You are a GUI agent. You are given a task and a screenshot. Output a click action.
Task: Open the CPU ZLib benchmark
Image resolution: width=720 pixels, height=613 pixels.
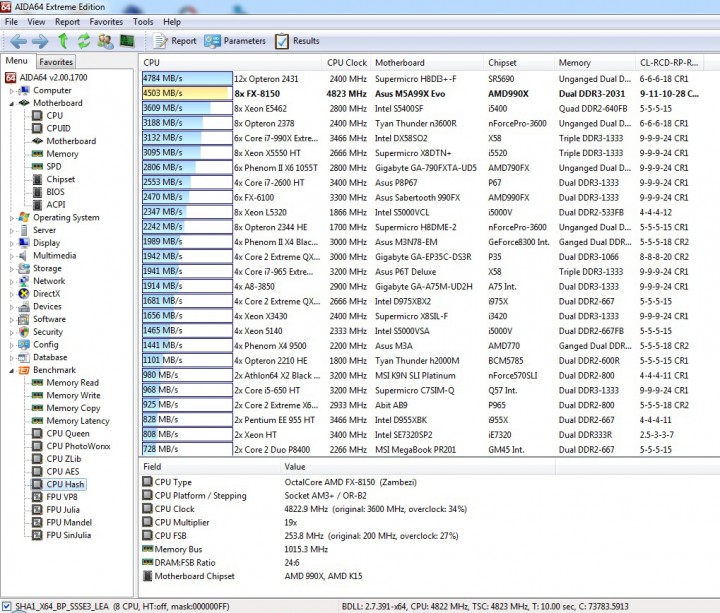coord(56,459)
